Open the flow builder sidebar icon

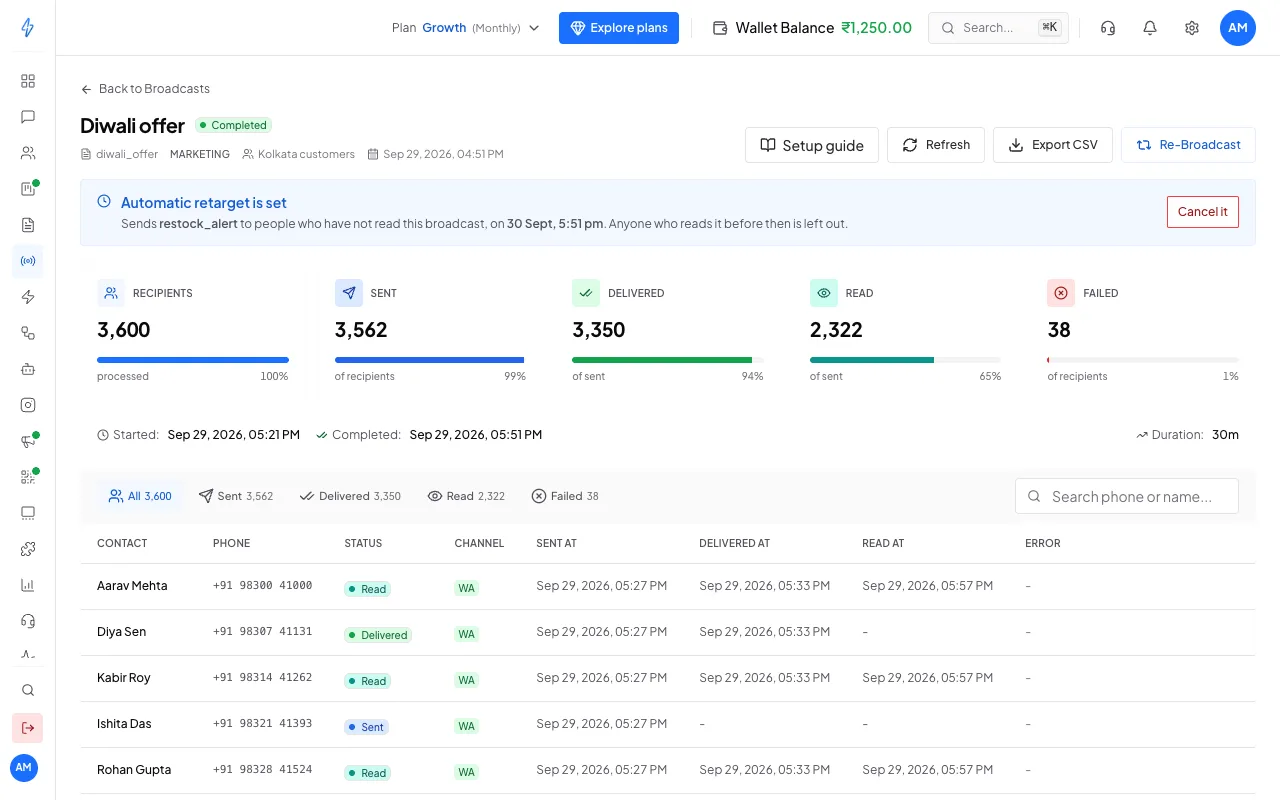point(28,333)
